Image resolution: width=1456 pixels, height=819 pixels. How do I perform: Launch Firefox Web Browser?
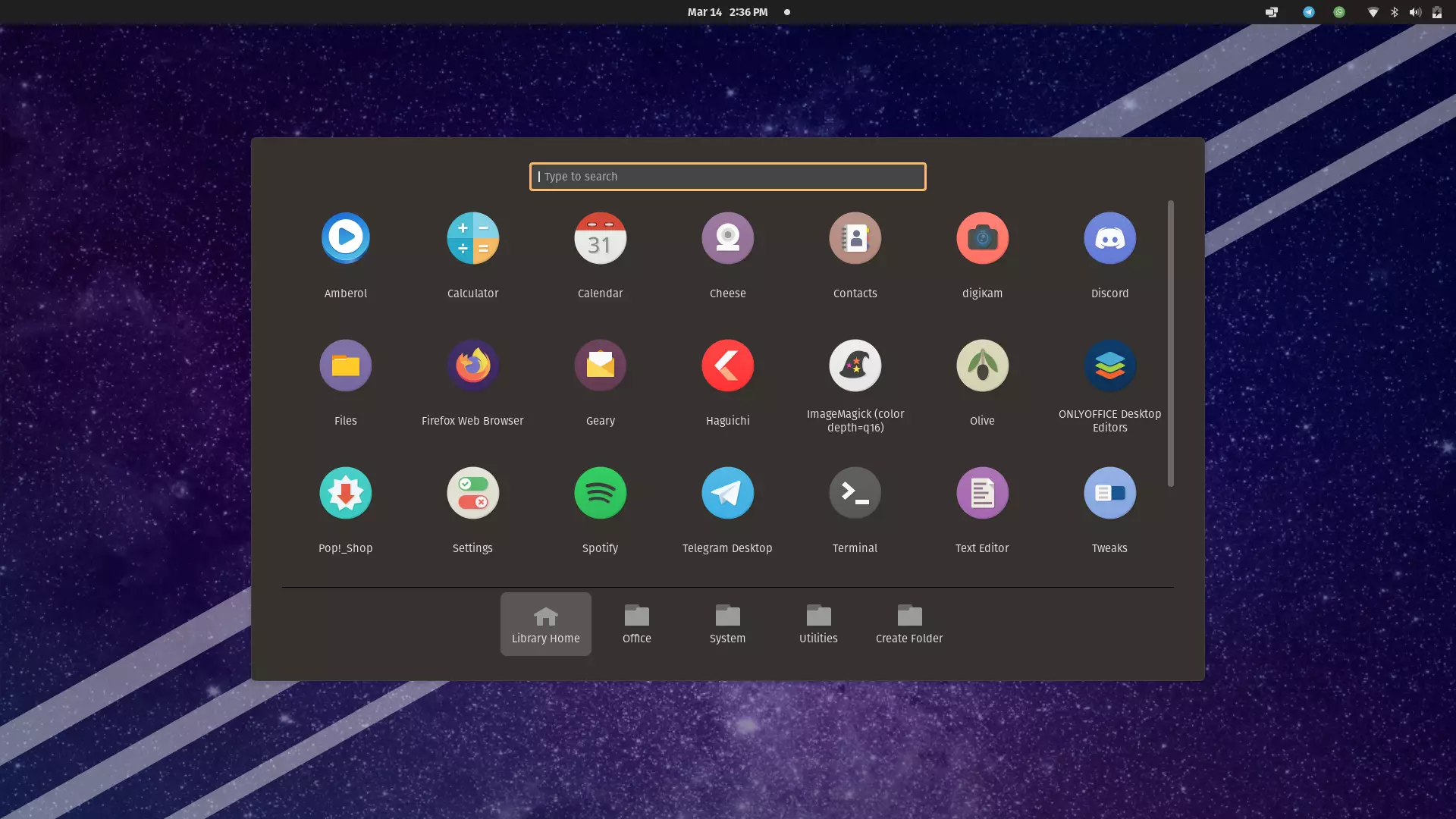tap(472, 366)
